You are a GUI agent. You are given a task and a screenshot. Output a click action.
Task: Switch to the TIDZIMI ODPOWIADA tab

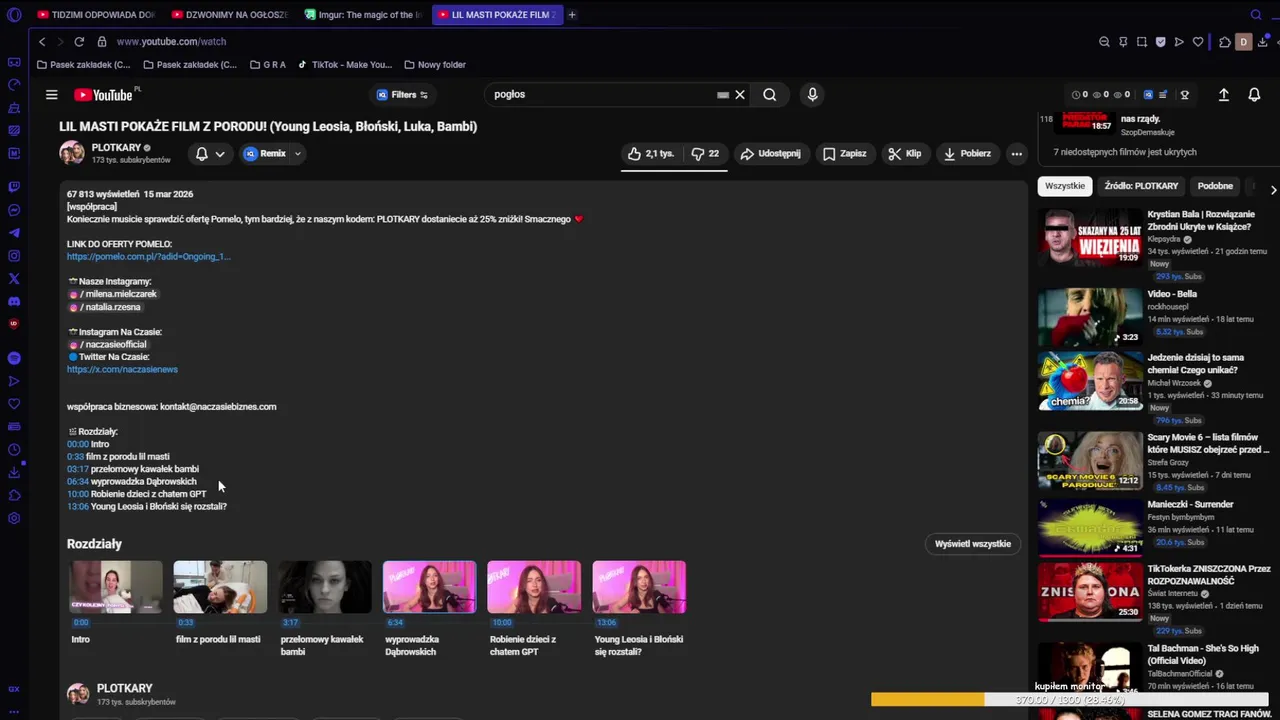tap(95, 15)
